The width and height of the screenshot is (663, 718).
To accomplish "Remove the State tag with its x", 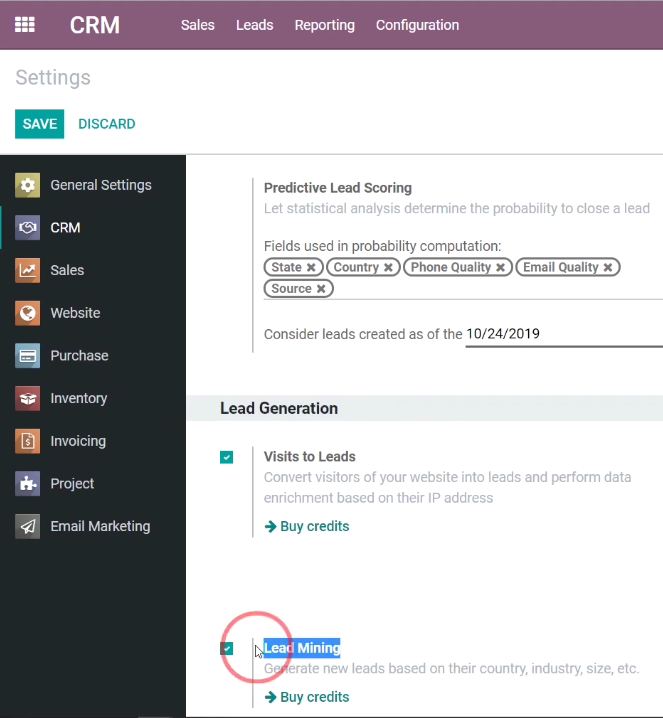I will pyautogui.click(x=311, y=267).
